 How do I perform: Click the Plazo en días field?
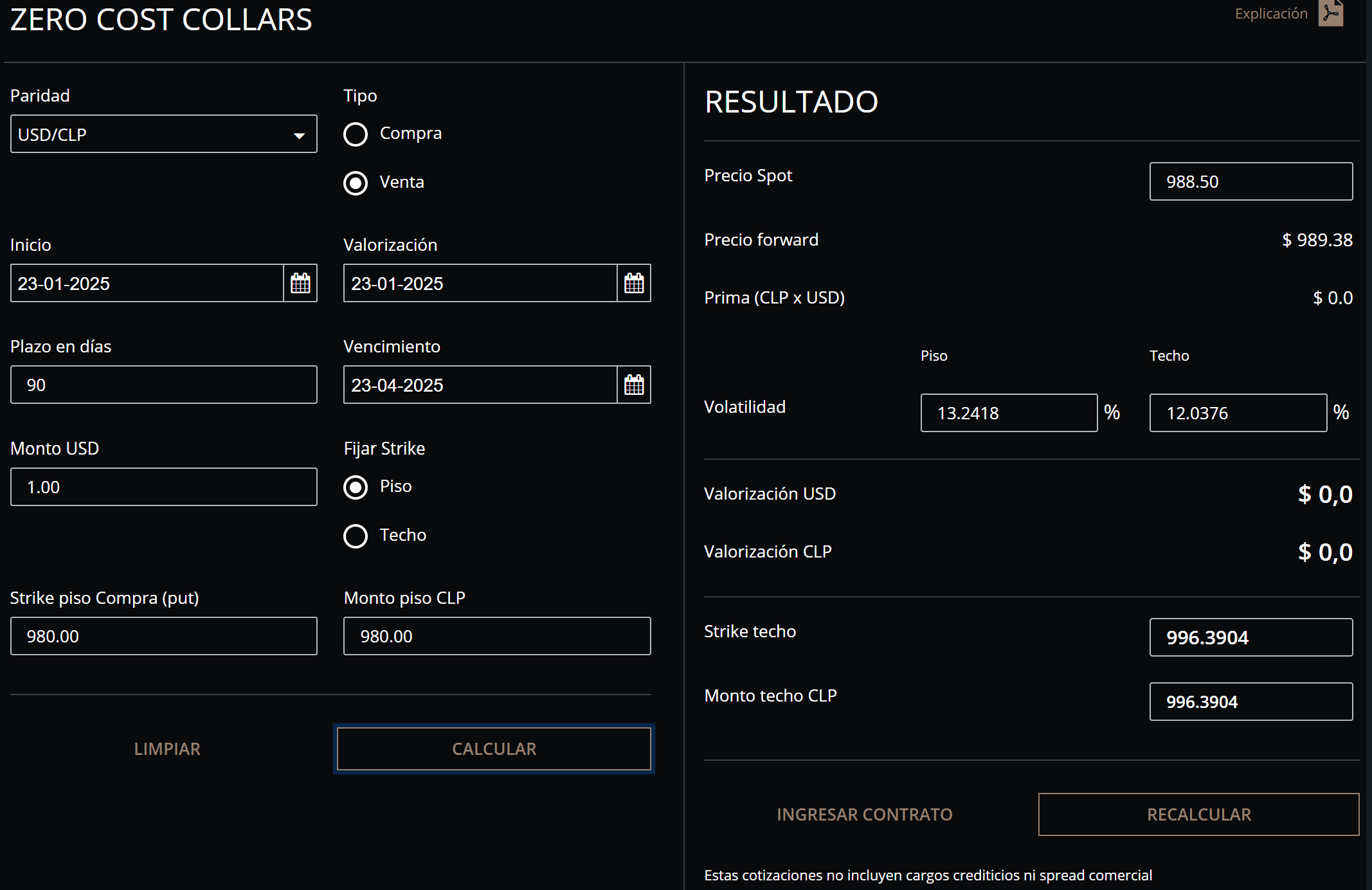point(164,385)
